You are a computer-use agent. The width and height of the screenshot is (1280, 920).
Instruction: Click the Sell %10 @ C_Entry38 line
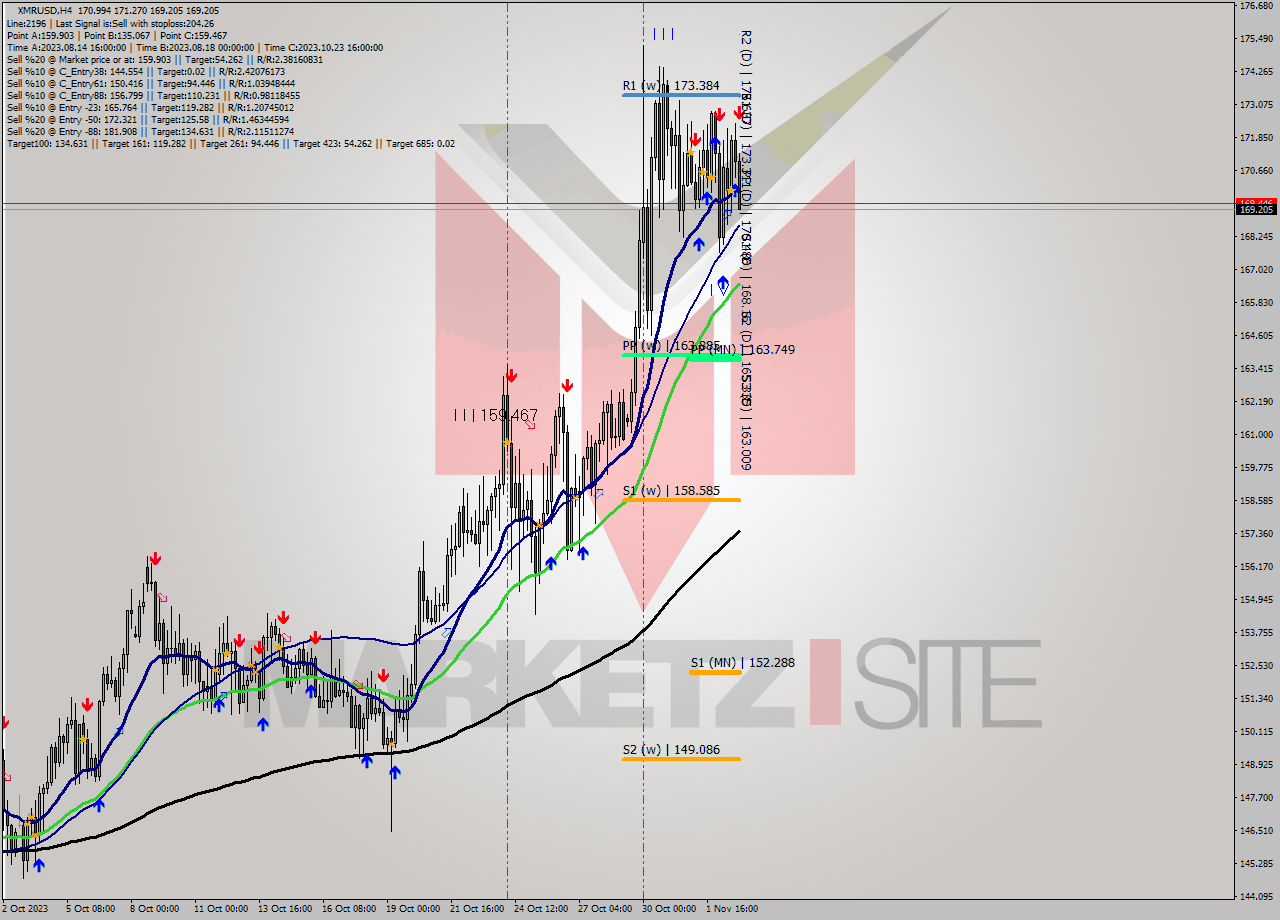(x=145, y=71)
